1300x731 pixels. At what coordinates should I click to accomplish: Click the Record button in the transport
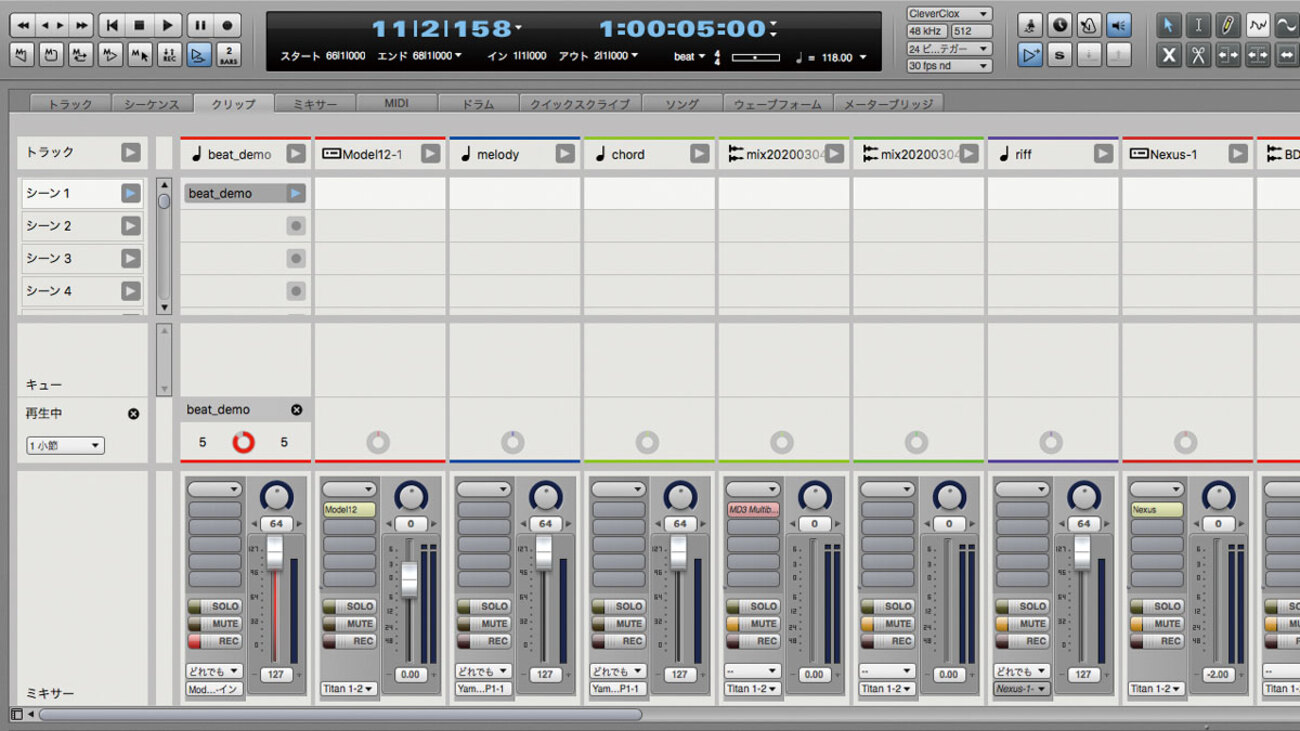coord(229,25)
